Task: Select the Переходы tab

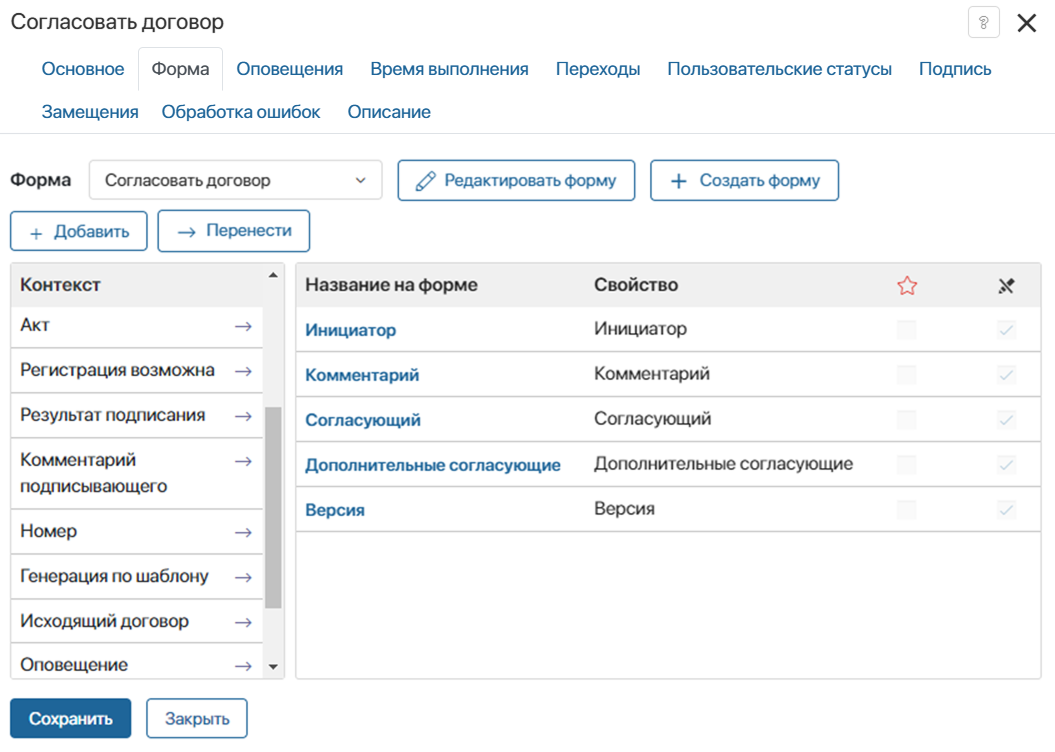Action: pyautogui.click(x=598, y=69)
